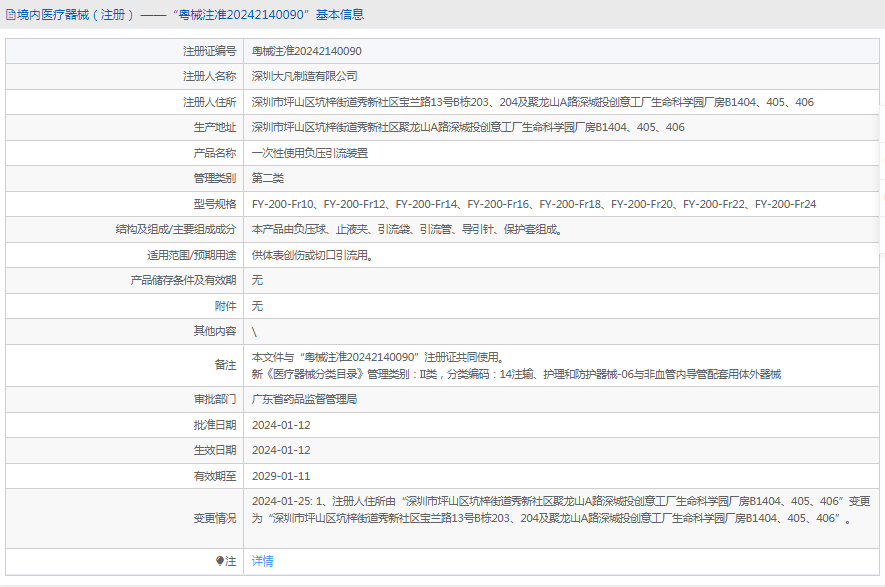This screenshot has width=885, height=587.
Task: Click the 变更情况 change record text
Action: (561, 510)
